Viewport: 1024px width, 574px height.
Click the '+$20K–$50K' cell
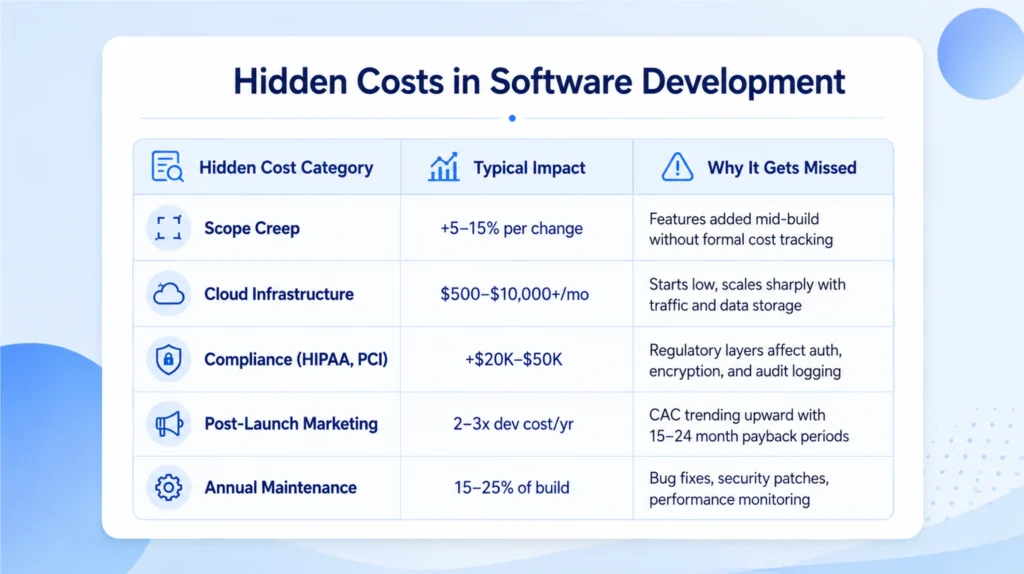[513, 359]
